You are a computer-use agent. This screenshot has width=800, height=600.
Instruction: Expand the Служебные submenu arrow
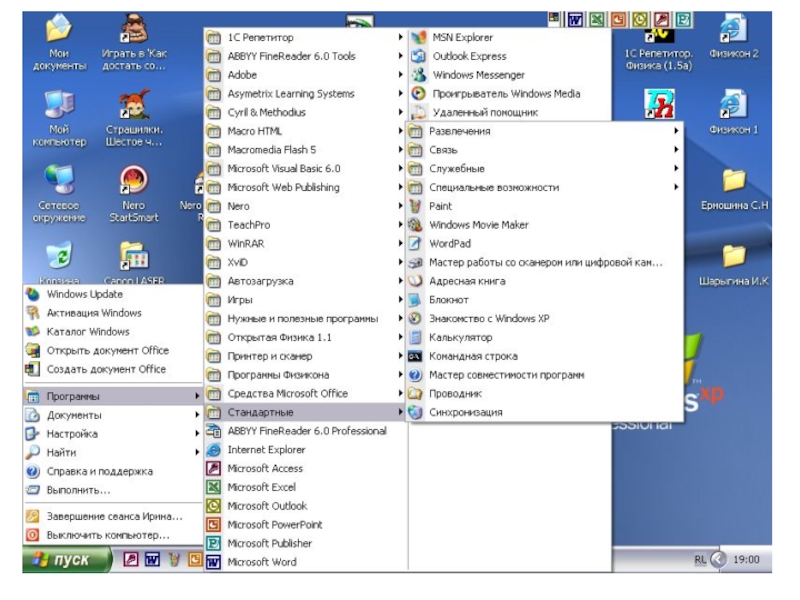click(x=676, y=168)
